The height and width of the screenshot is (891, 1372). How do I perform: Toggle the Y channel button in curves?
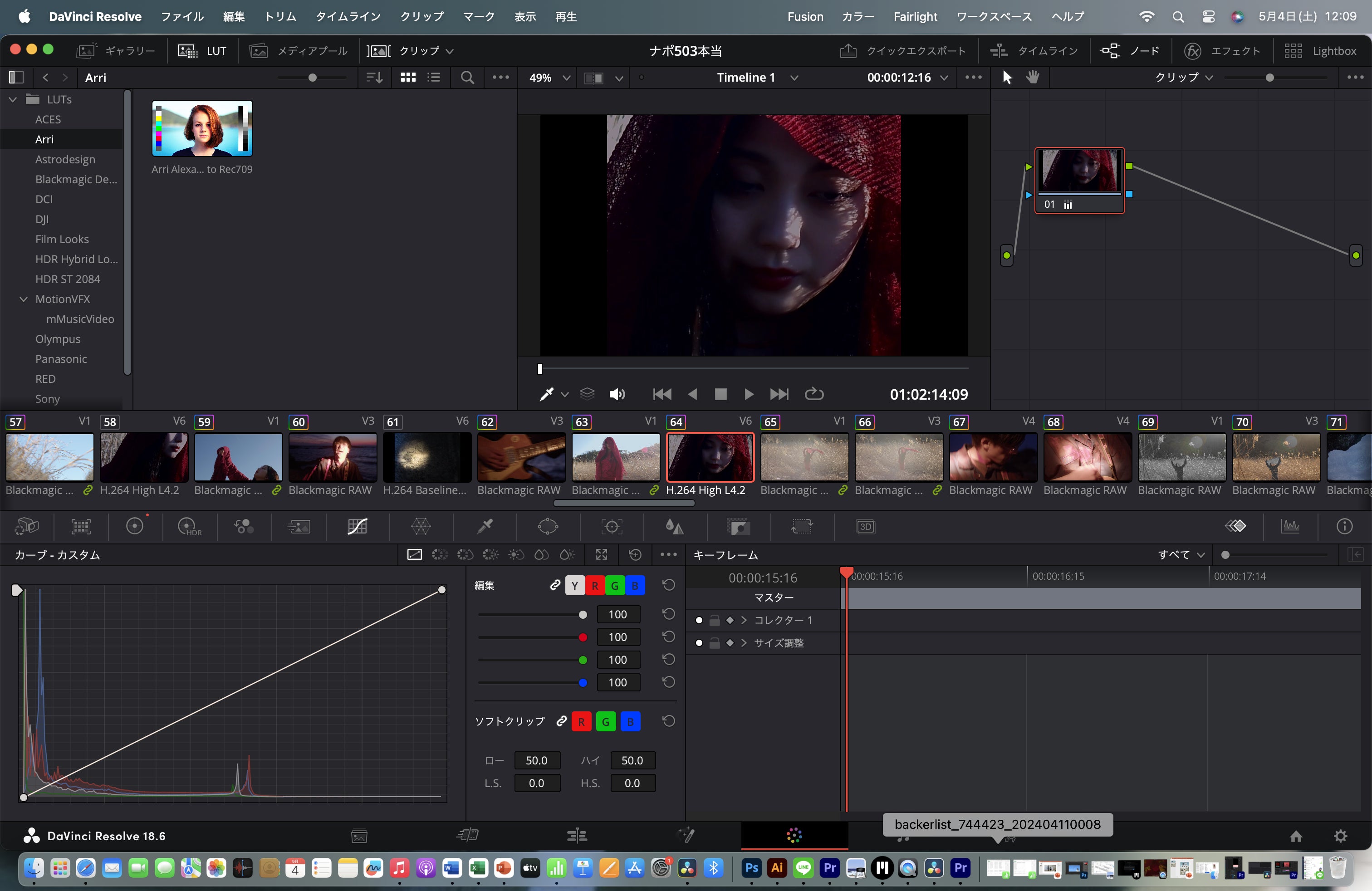pyautogui.click(x=574, y=586)
